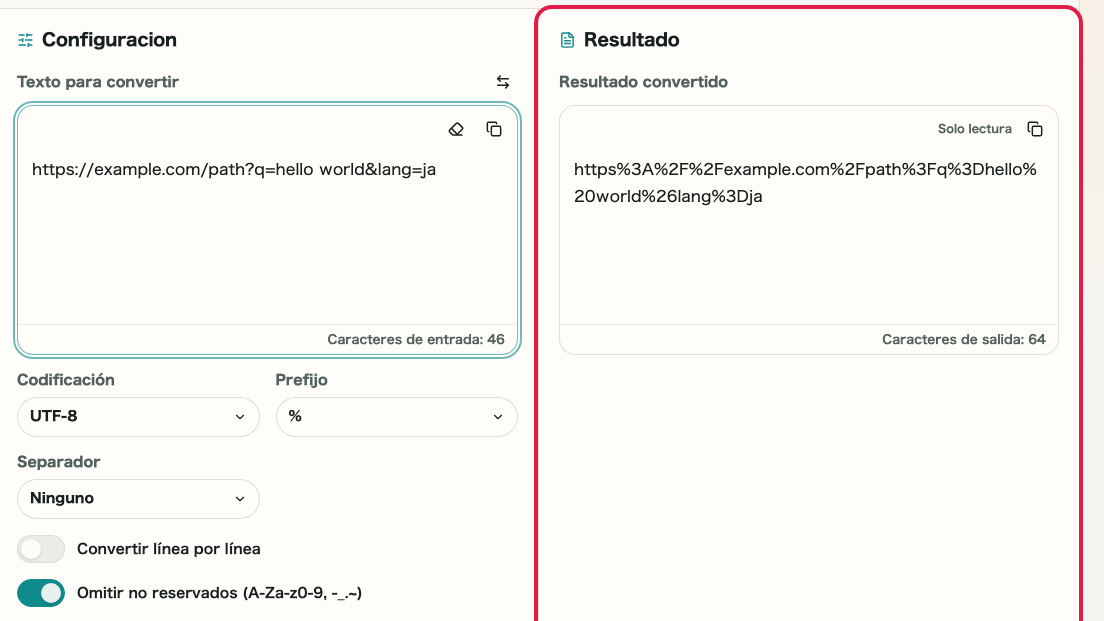Clear input text with the eraser icon
Image resolution: width=1104 pixels, height=621 pixels.
click(x=456, y=130)
